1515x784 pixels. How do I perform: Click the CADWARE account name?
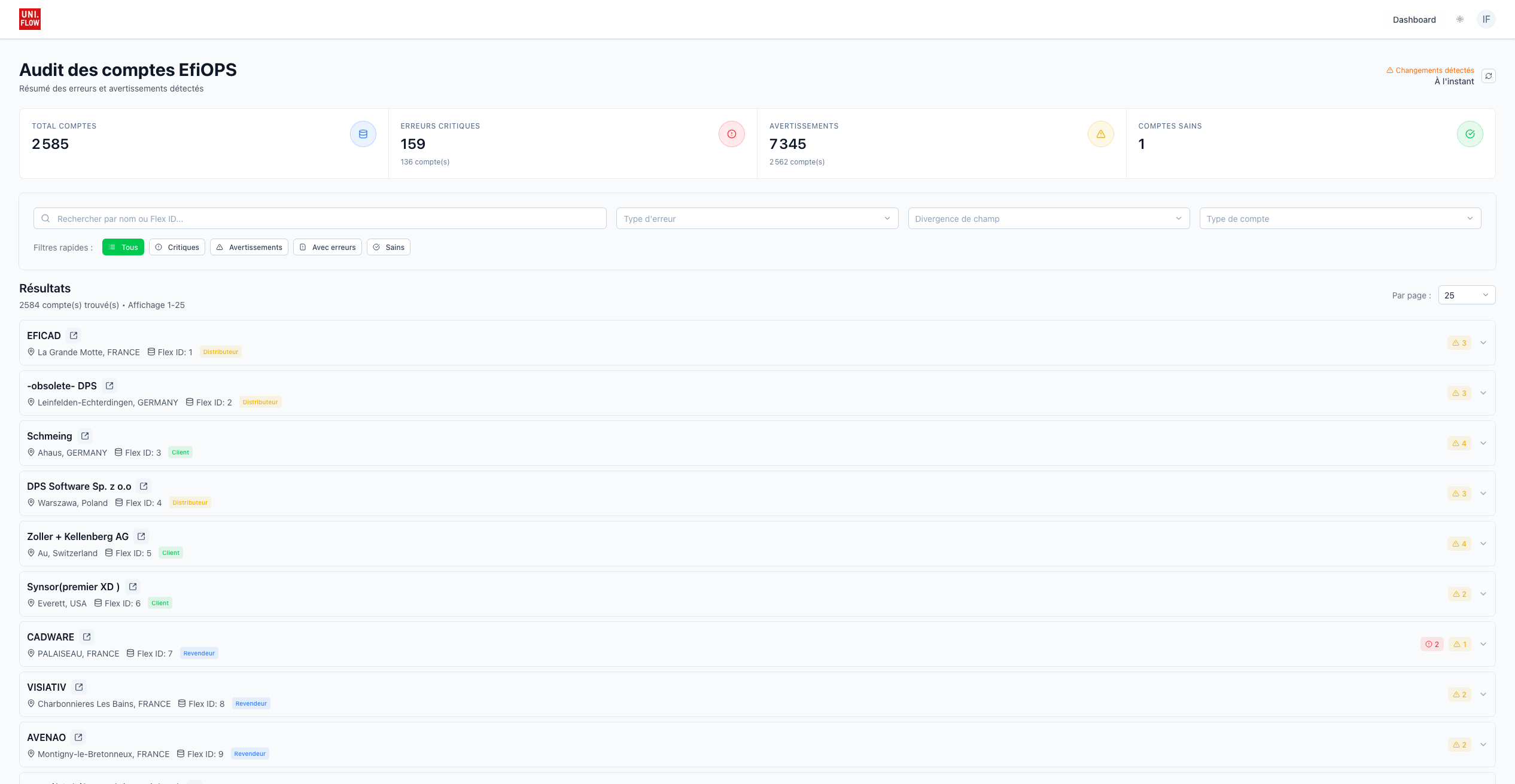[x=50, y=637]
